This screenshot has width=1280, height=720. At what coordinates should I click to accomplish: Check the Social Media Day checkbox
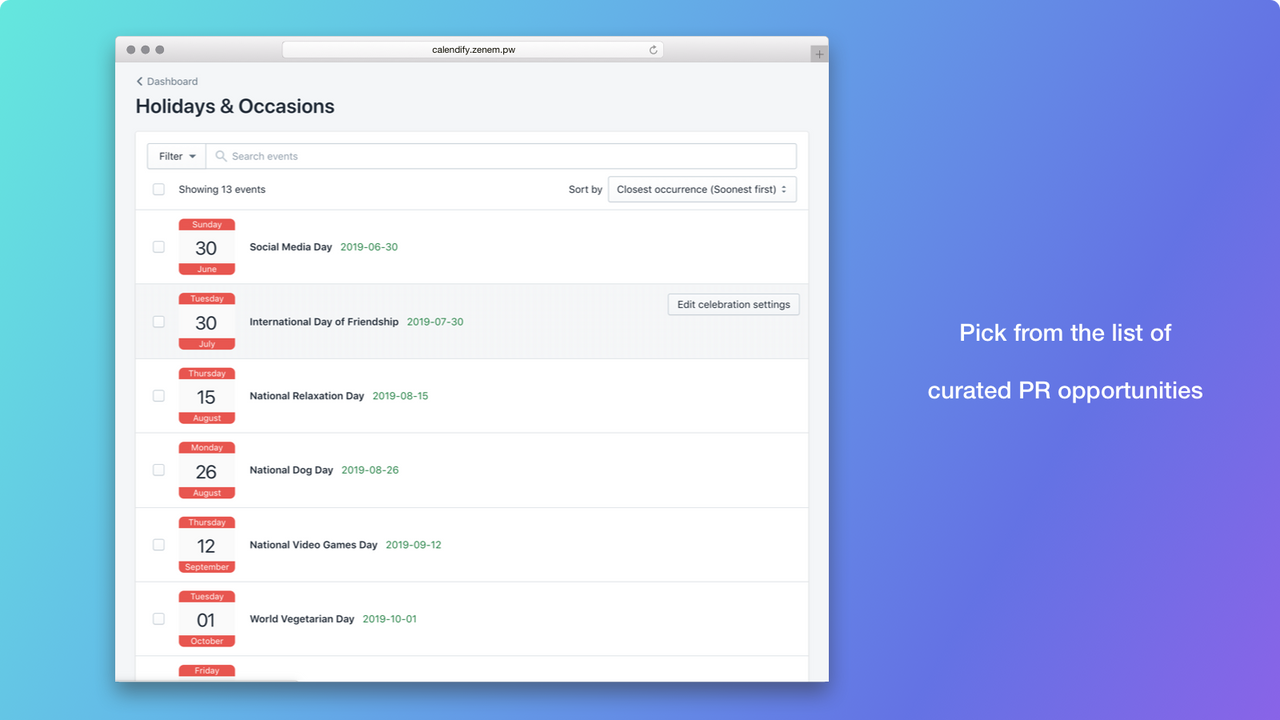point(158,246)
